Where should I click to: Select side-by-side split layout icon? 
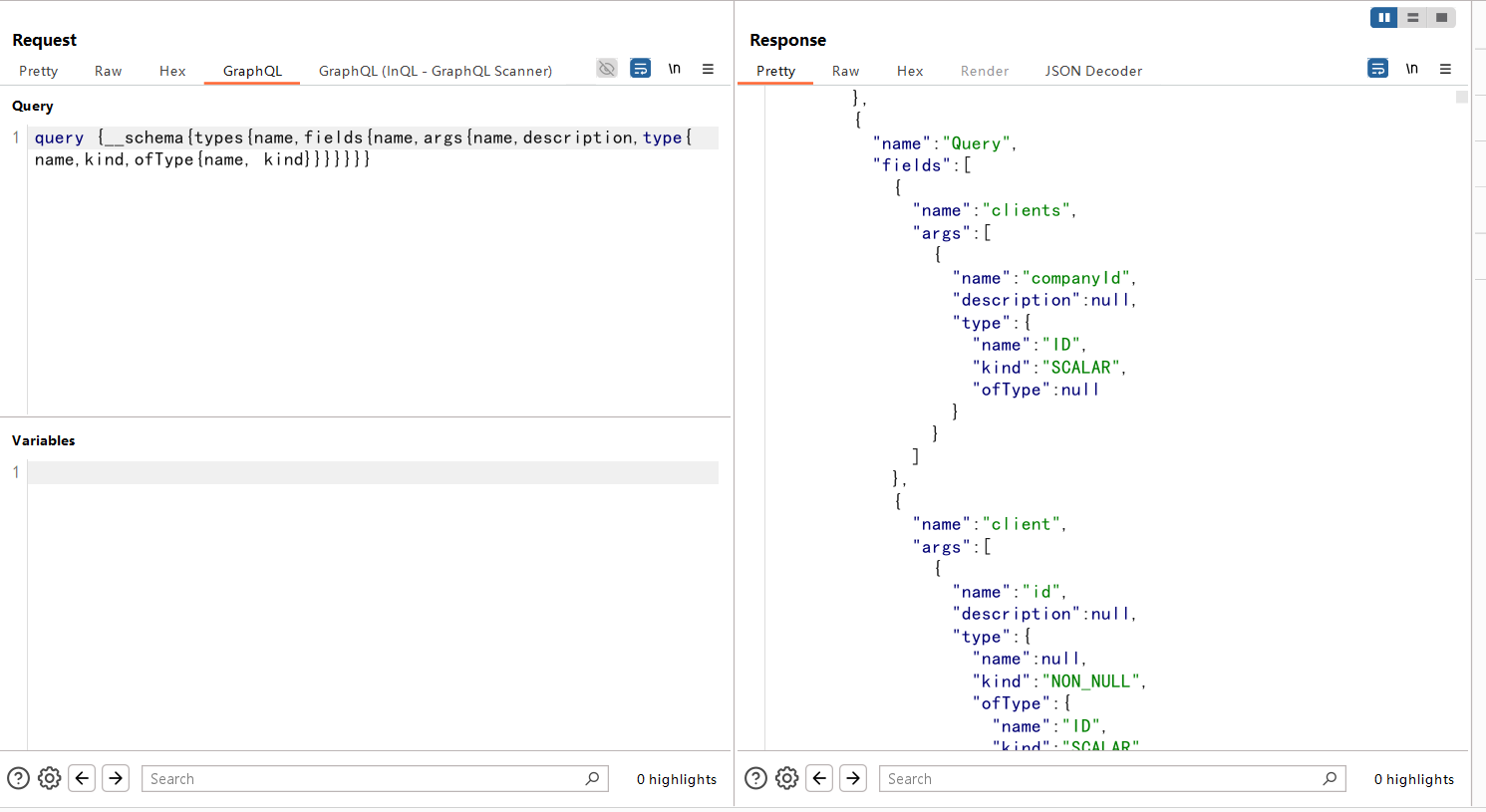(x=1383, y=18)
